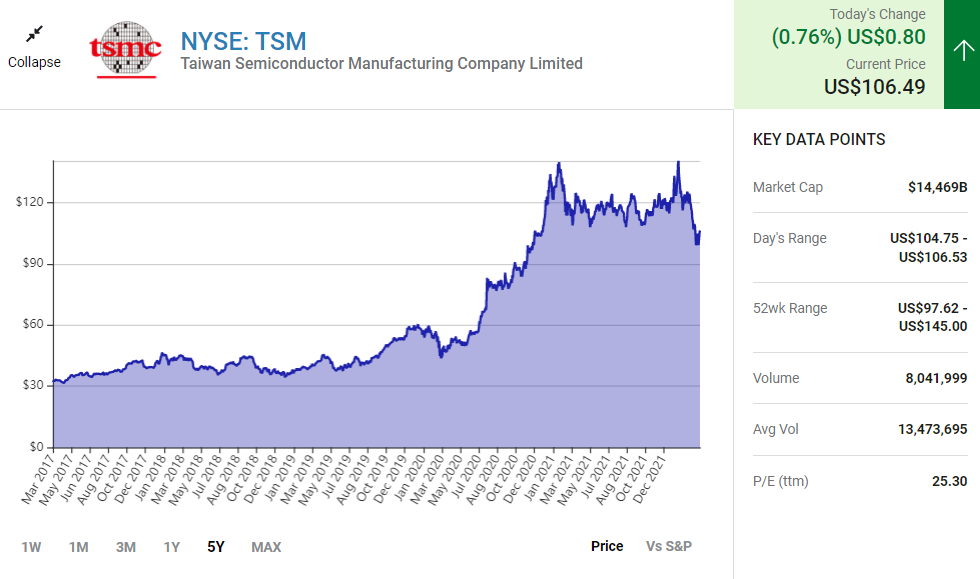The image size is (980, 579).
Task: Click the Collapse arrows icon
Action: [35, 34]
